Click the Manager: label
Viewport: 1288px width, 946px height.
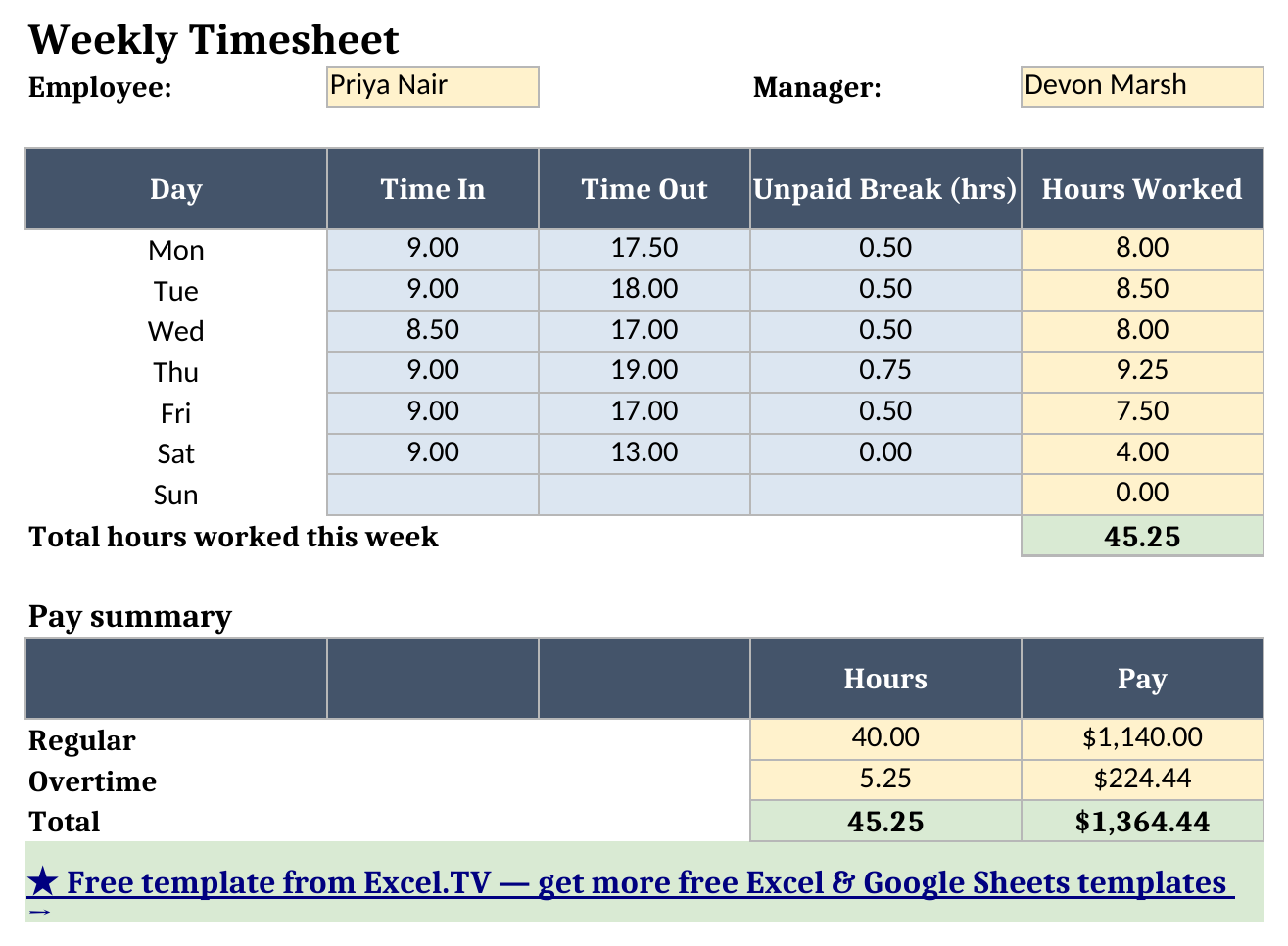pos(817,88)
